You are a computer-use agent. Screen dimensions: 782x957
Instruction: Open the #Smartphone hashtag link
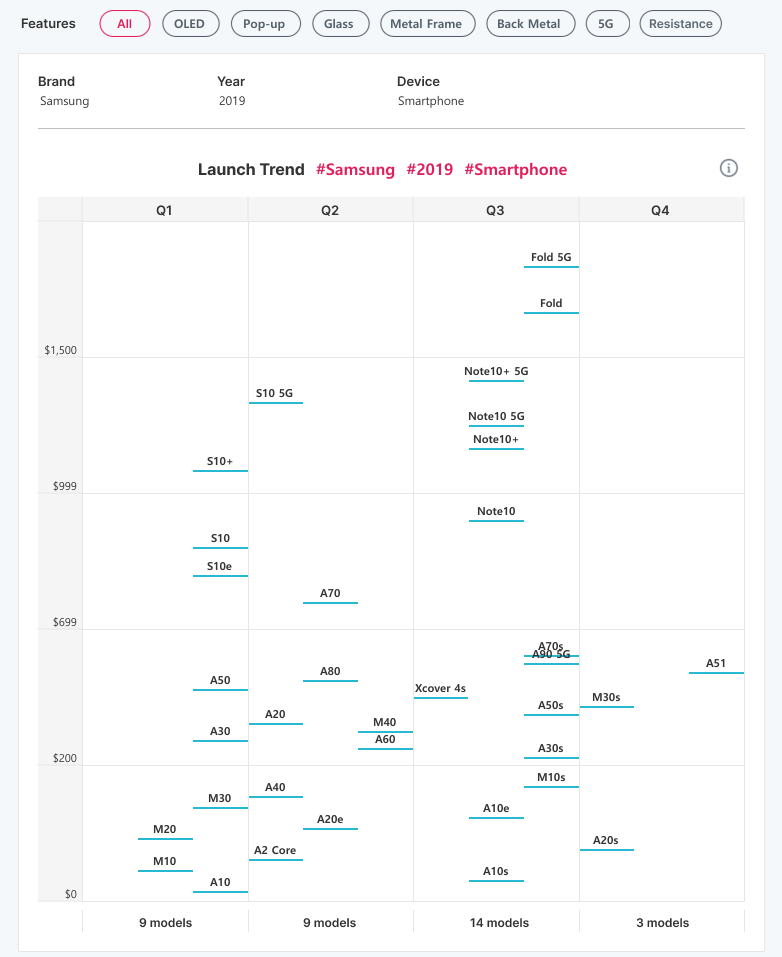(516, 170)
